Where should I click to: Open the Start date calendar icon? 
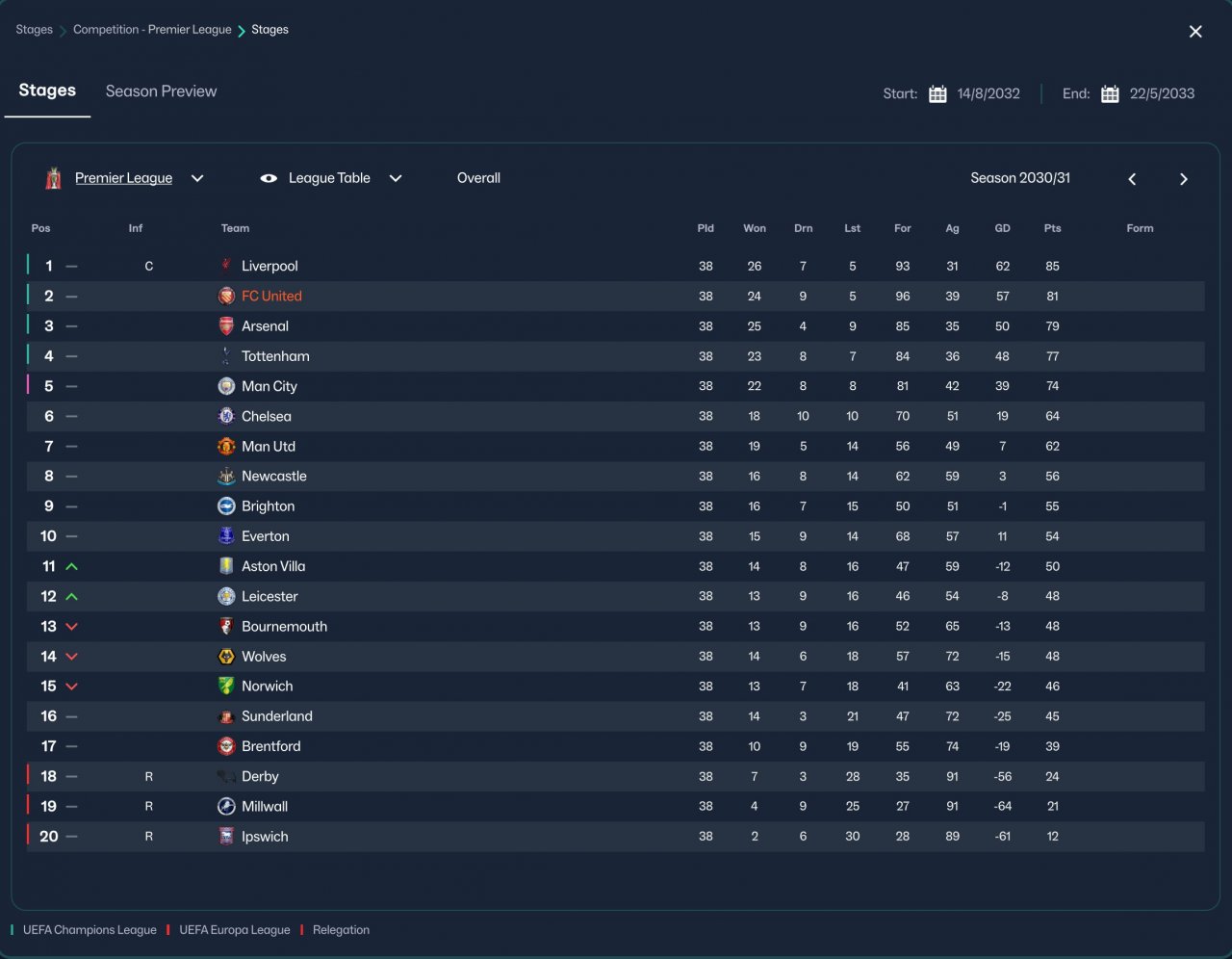937,94
